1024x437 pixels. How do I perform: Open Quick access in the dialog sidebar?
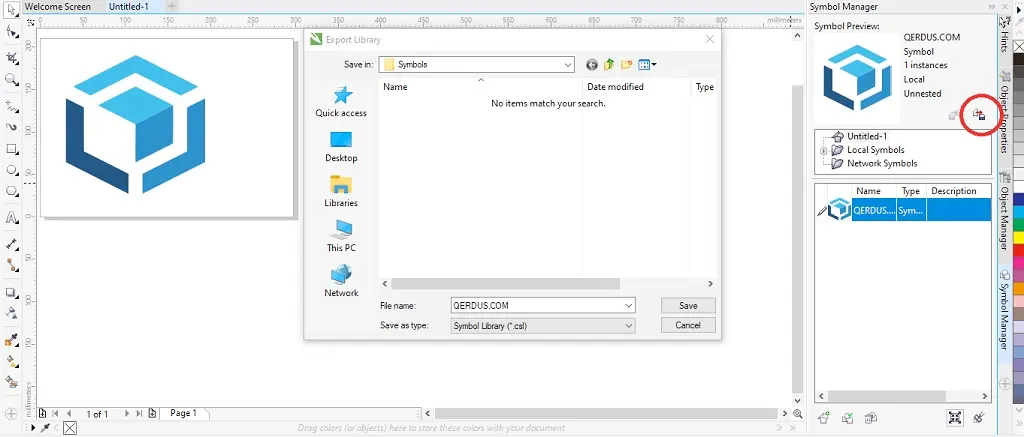pyautogui.click(x=341, y=101)
